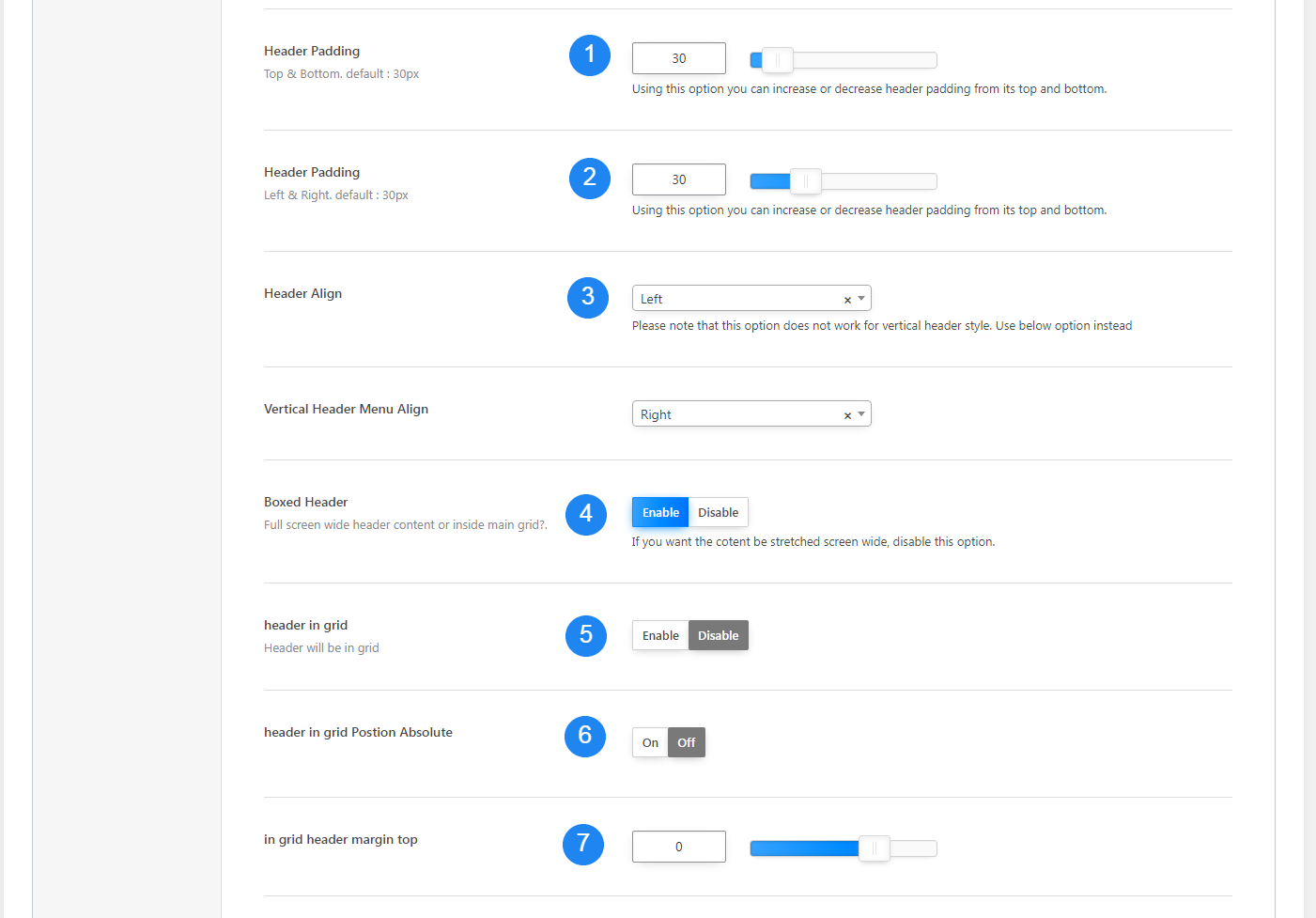Viewport: 1316px width, 918px height.
Task: Click badge 5 beside header in grid
Action: (x=585, y=636)
